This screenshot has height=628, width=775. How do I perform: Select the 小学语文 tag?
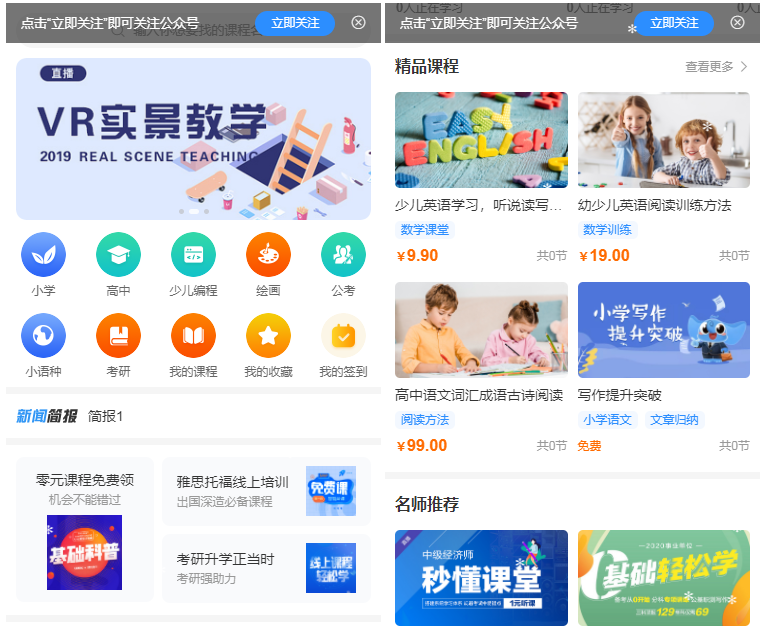[x=607, y=419]
